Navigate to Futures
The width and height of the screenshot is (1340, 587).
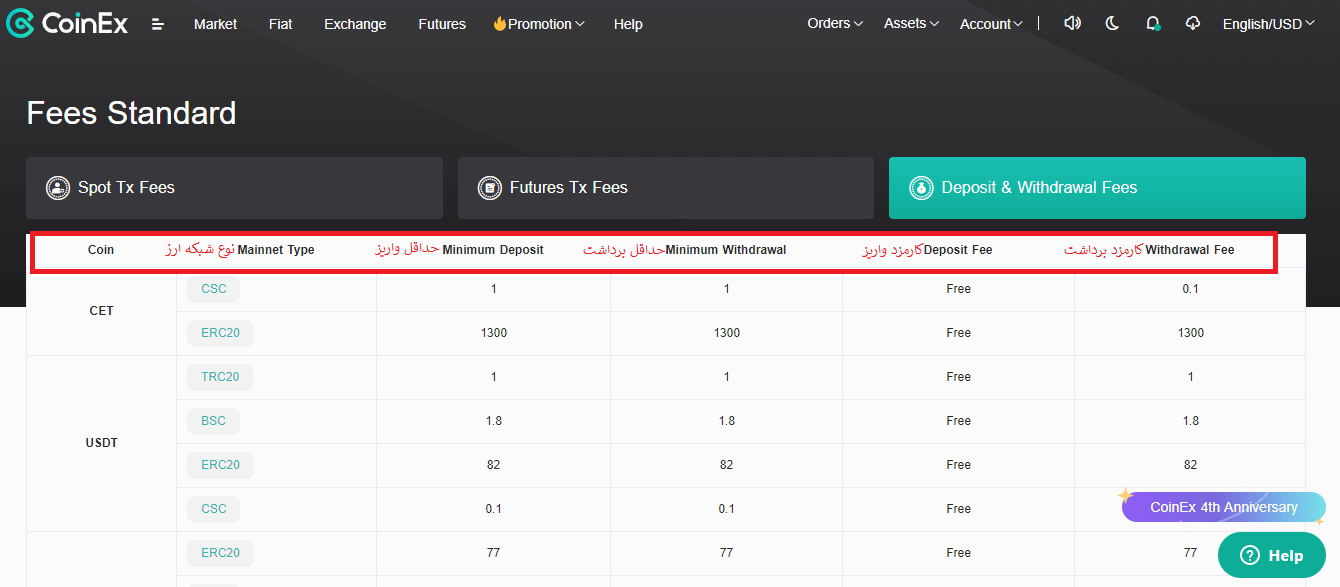pyautogui.click(x=442, y=24)
